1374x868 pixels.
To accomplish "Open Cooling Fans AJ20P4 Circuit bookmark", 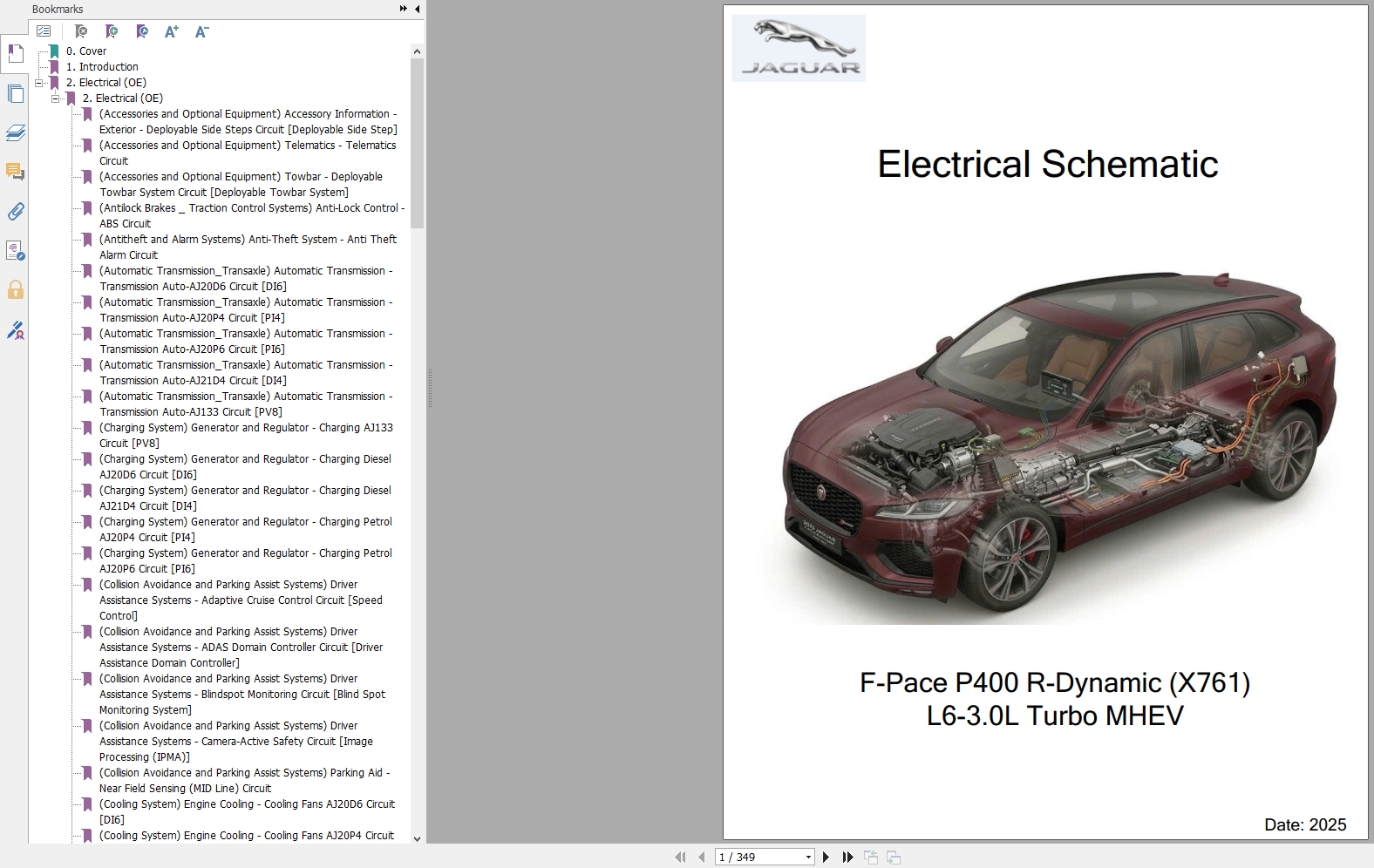I will pos(247,836).
